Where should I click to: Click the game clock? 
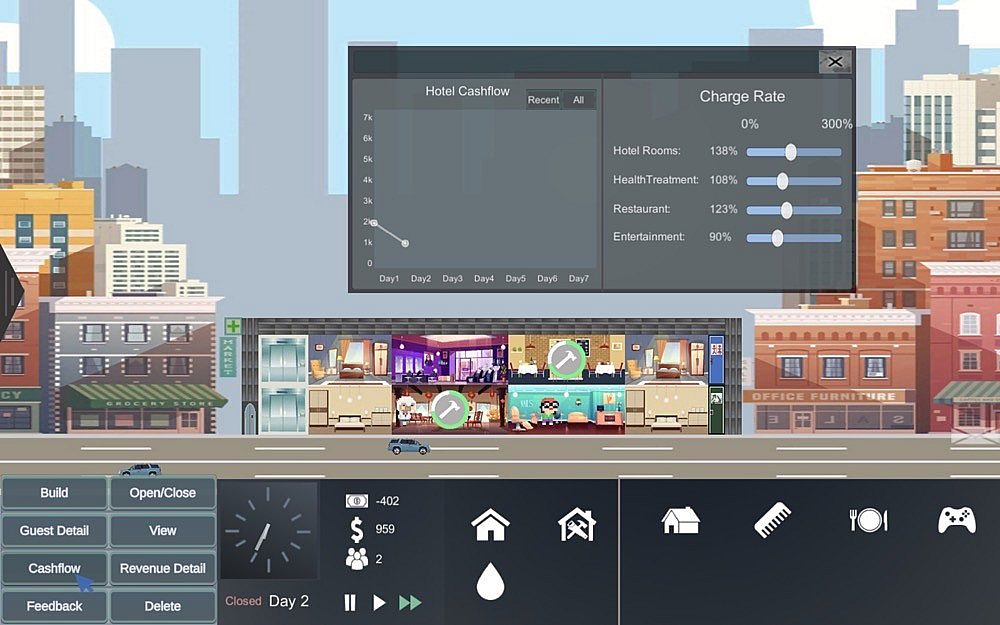coord(268,531)
